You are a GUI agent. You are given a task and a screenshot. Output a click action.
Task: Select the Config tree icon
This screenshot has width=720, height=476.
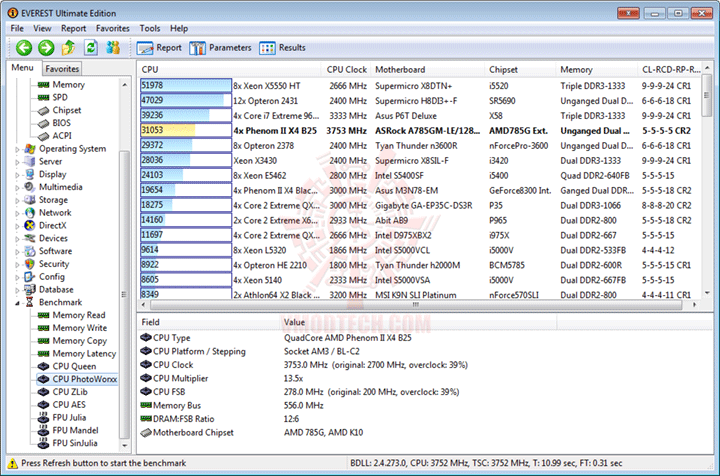tap(30, 277)
